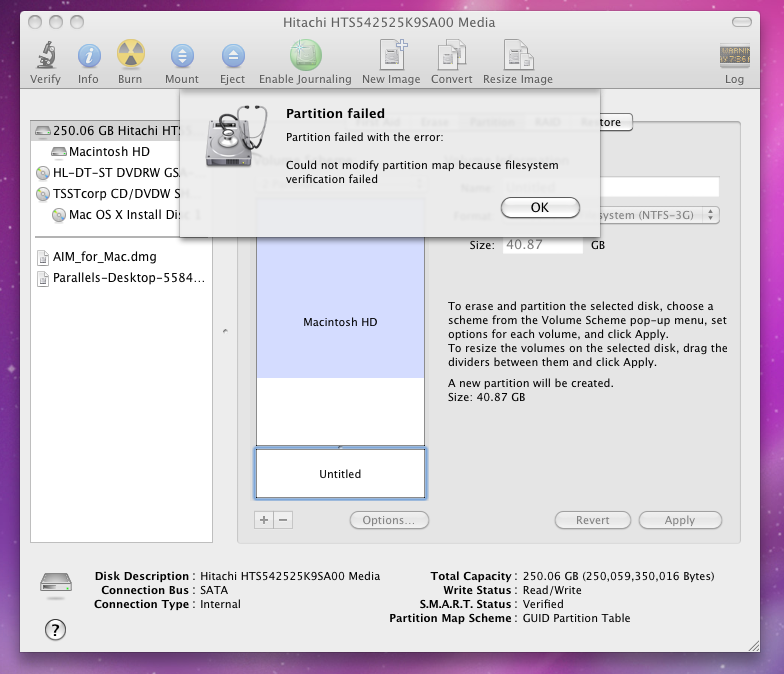Image resolution: width=784 pixels, height=674 pixels.
Task: Click the Mount toolbar icon
Action: (x=182, y=56)
